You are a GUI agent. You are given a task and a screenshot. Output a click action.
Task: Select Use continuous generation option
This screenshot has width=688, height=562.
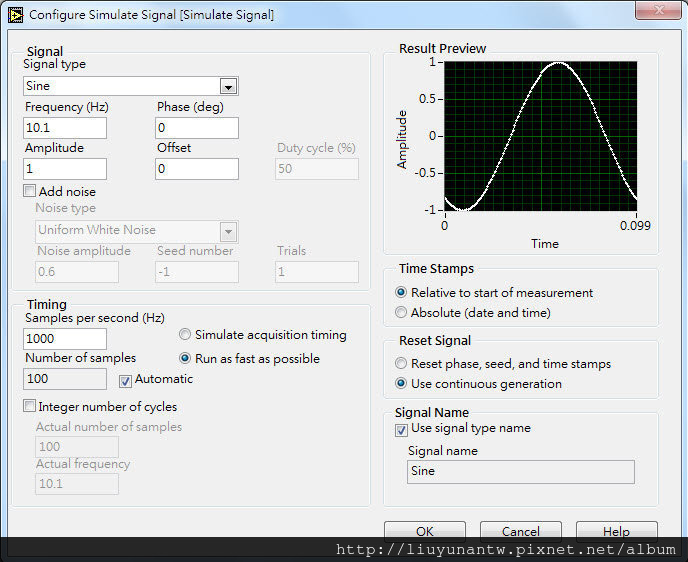coord(401,383)
